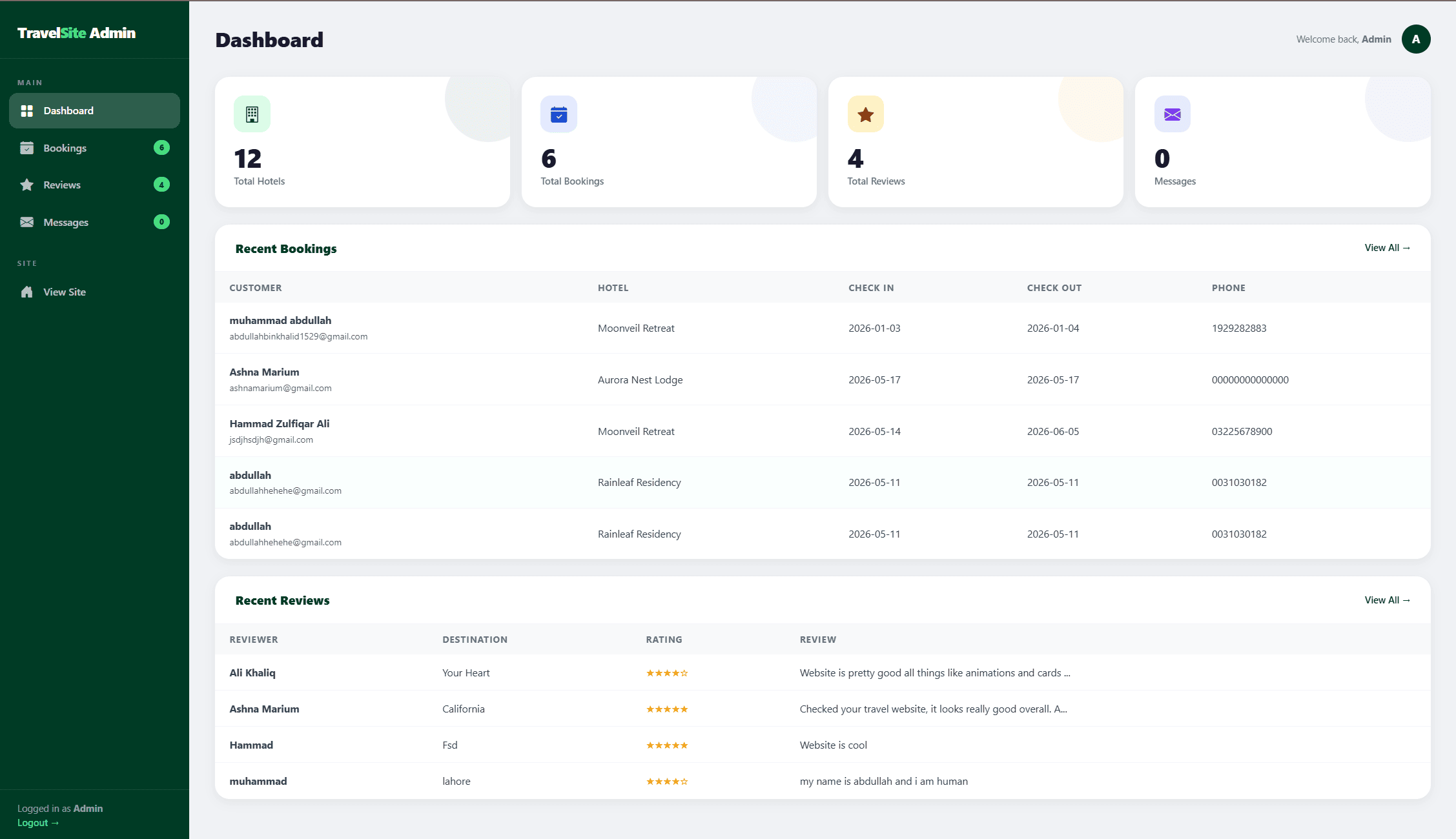Click email jsdjhsdjh@gmail.com
Screen dimensions: 1456x839
271,440
